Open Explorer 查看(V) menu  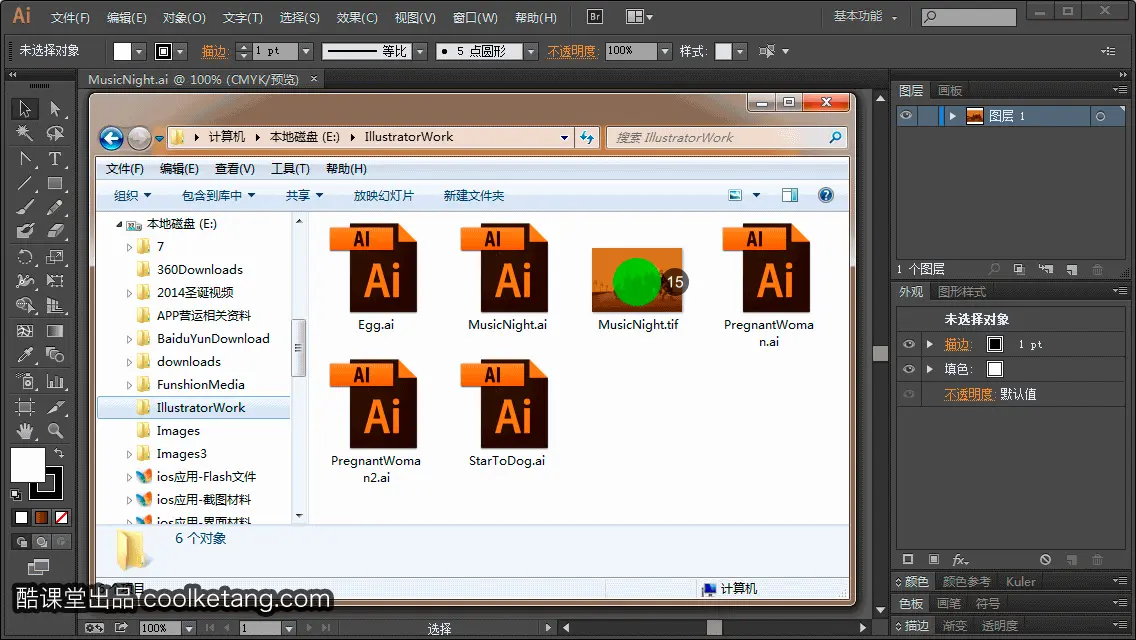click(x=235, y=169)
